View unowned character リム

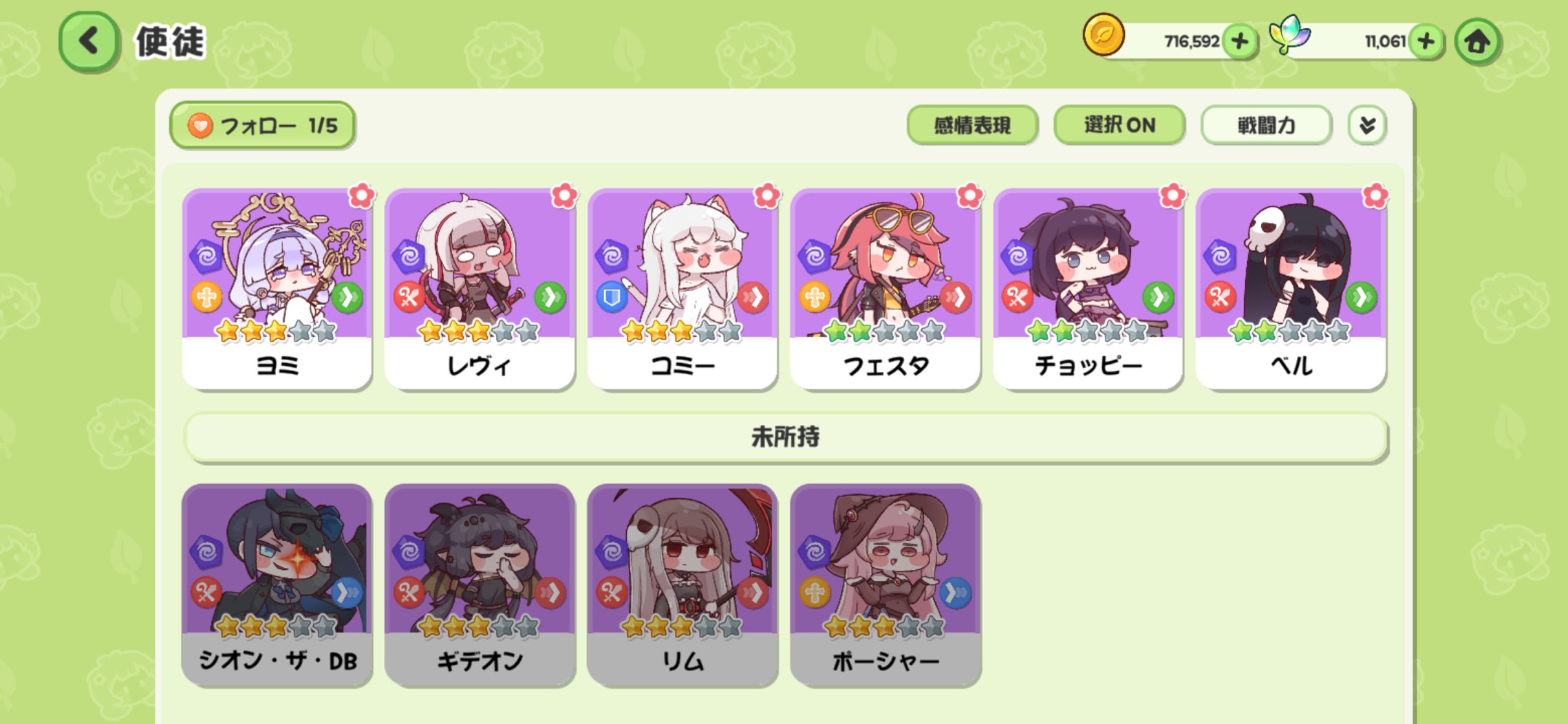[x=683, y=584]
